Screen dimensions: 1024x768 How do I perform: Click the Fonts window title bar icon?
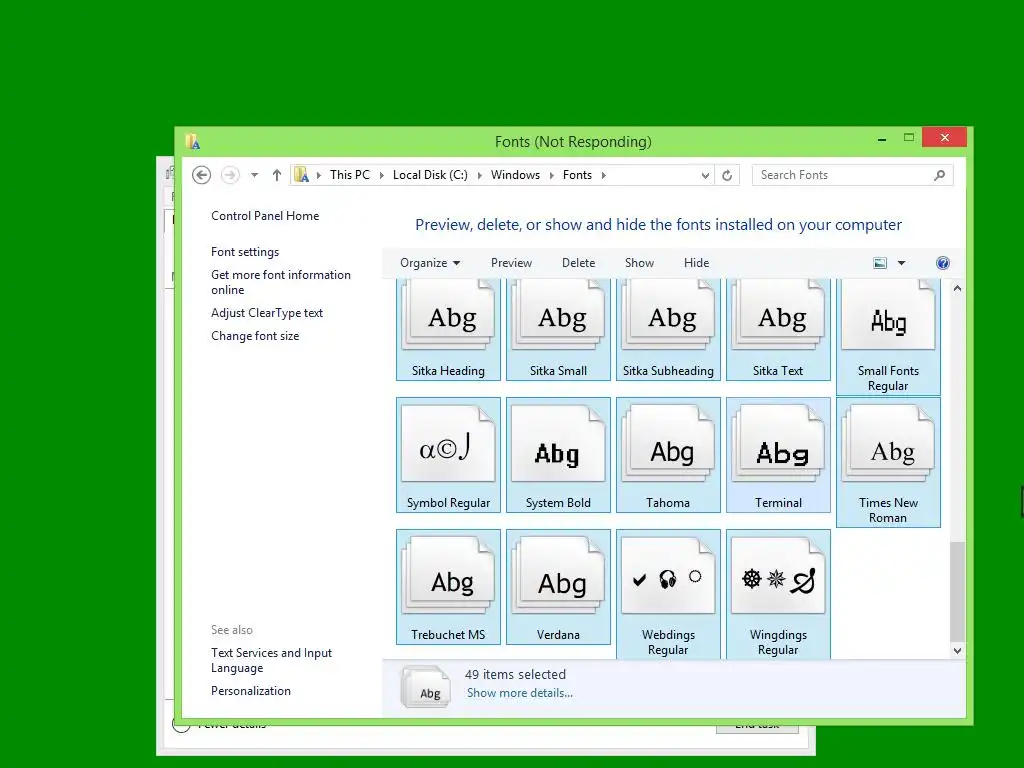pos(193,142)
